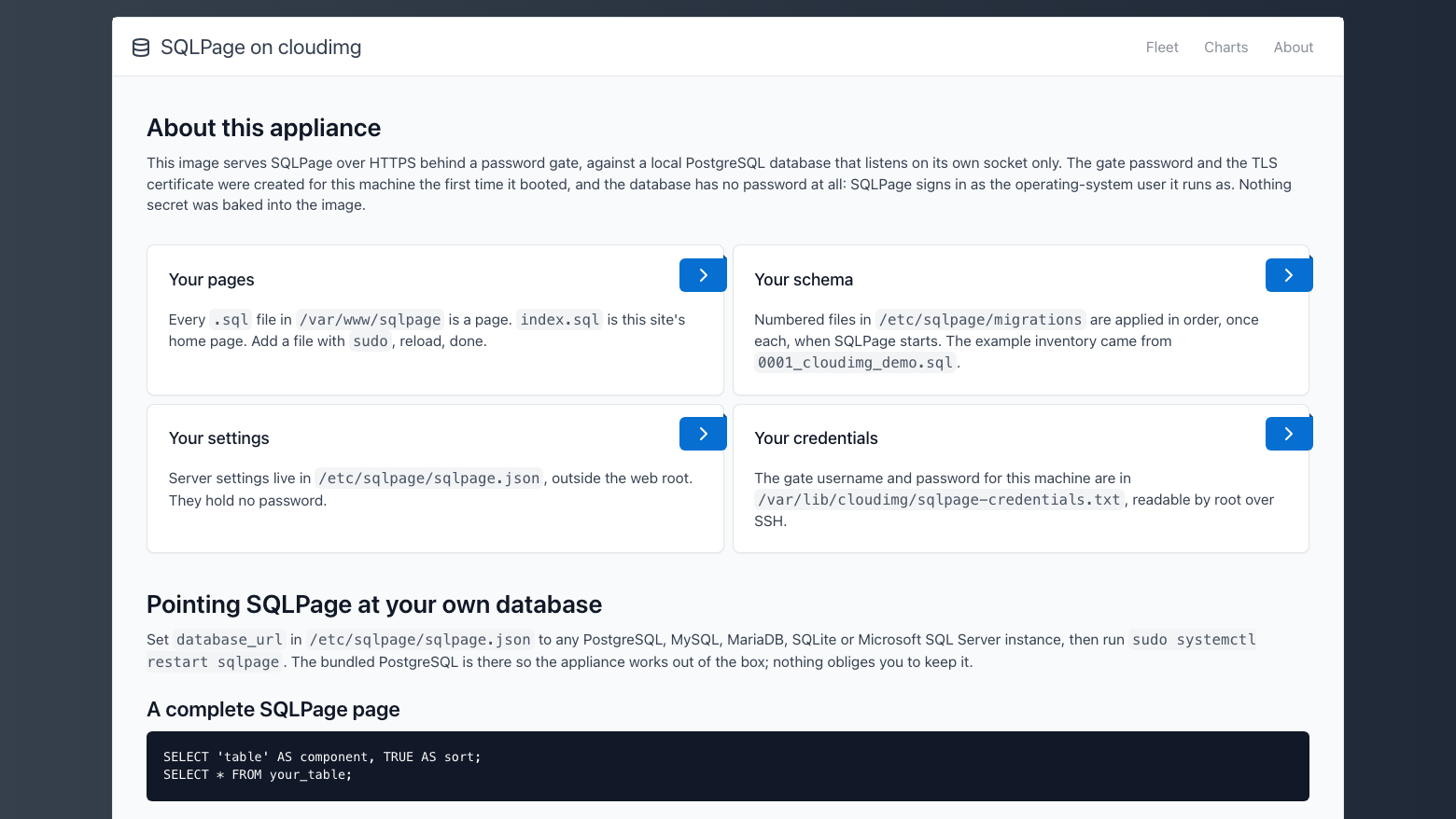The height and width of the screenshot is (819, 1456).
Task: Click the index.sql code snippet
Action: point(560,320)
